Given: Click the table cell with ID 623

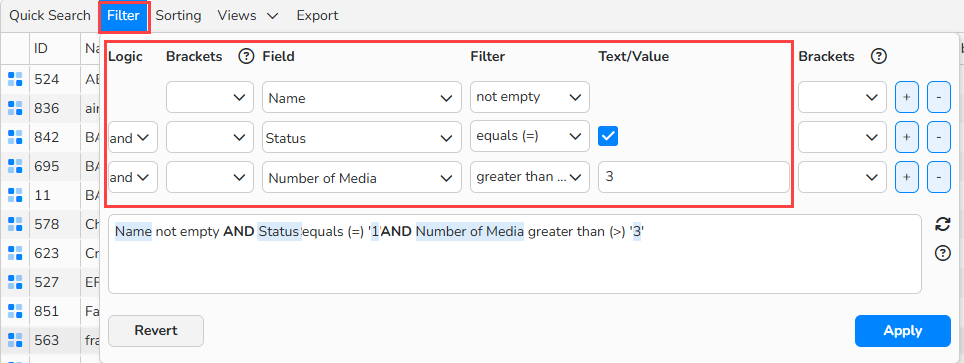Looking at the screenshot, I should coord(55,253).
